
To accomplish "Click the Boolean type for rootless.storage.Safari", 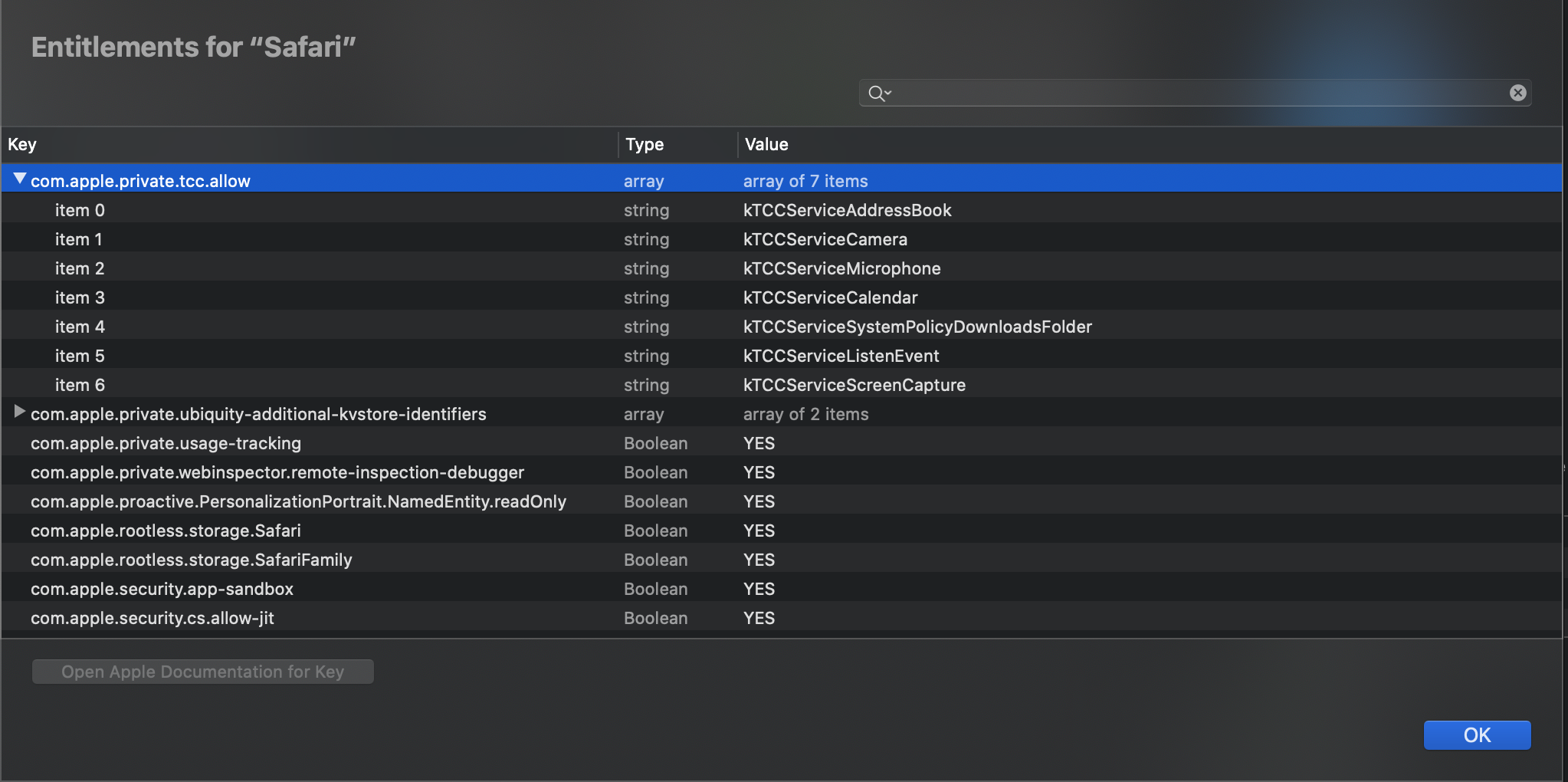I will (x=655, y=531).
